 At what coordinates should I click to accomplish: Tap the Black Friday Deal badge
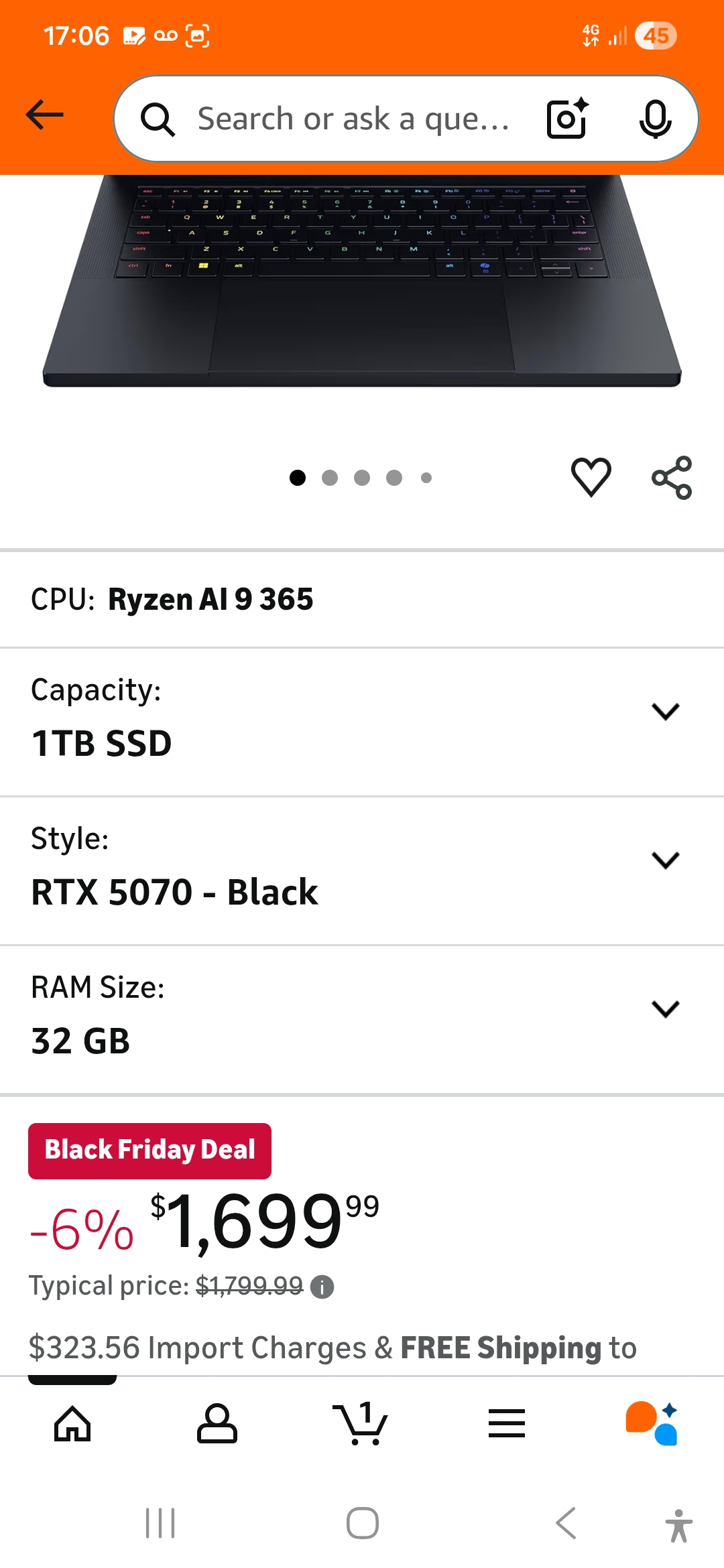click(149, 1151)
